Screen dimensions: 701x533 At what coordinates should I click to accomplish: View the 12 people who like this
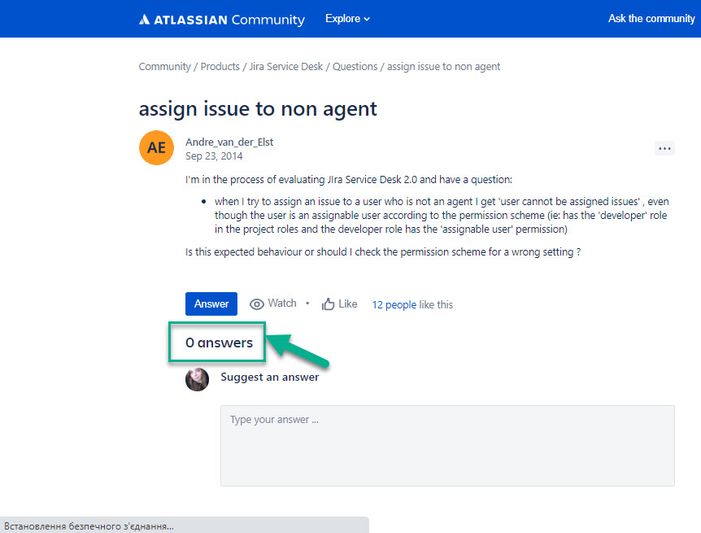394,305
